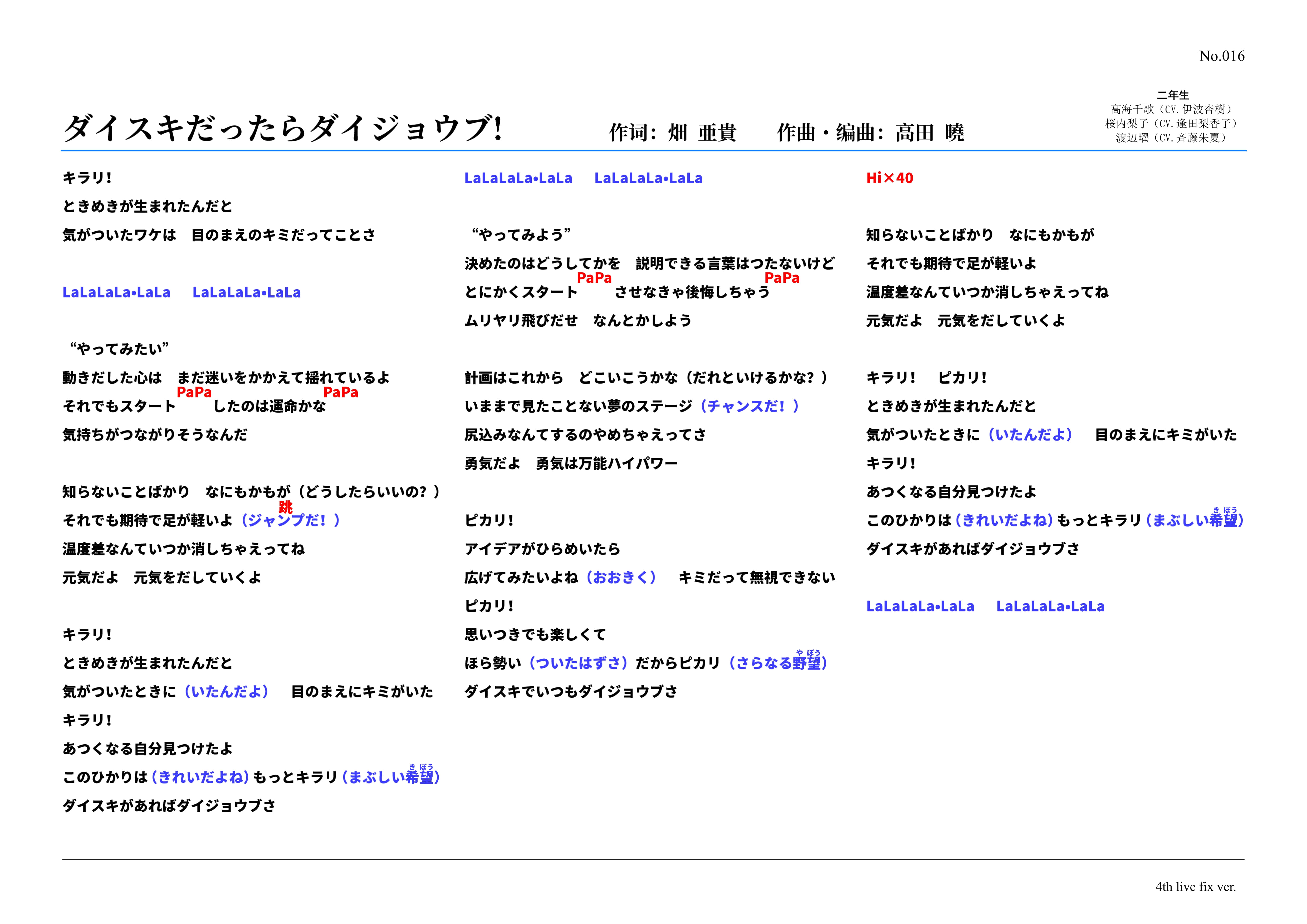Click the lyricist credit 畑 亜貴

pyautogui.click(x=702, y=133)
